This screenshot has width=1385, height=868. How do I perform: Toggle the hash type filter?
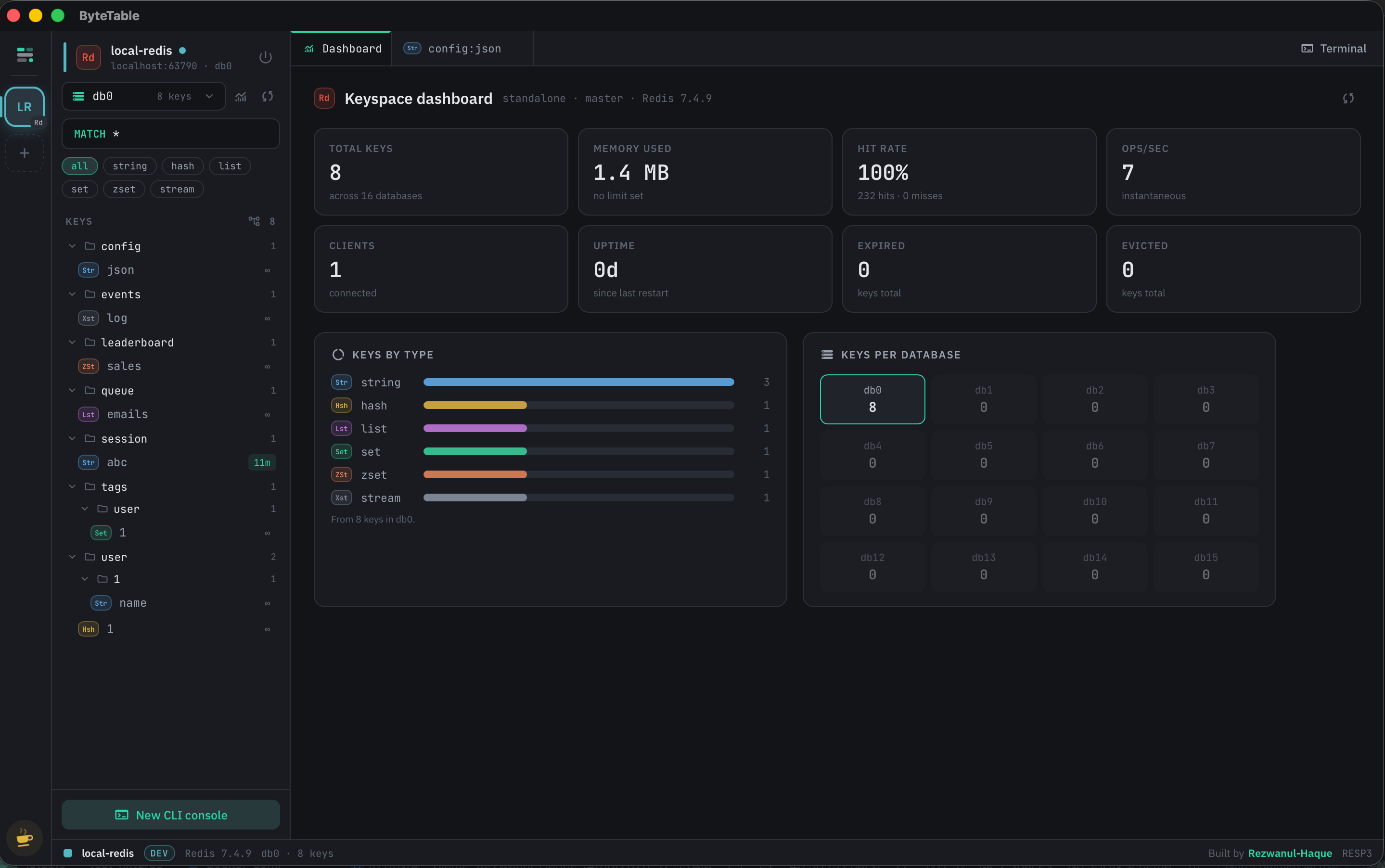coord(182,166)
